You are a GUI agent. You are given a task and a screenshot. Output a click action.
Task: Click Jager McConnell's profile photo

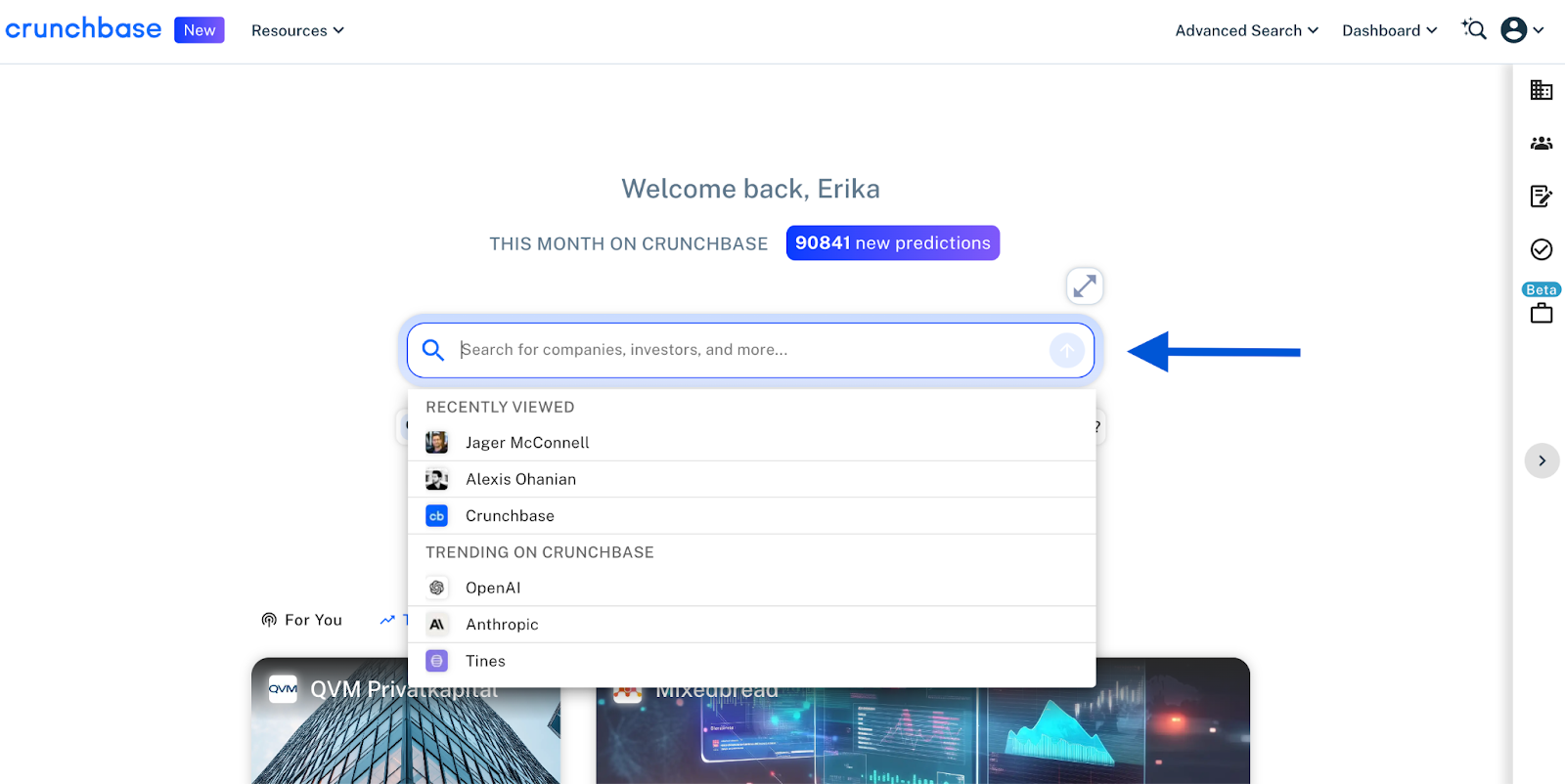click(x=437, y=443)
